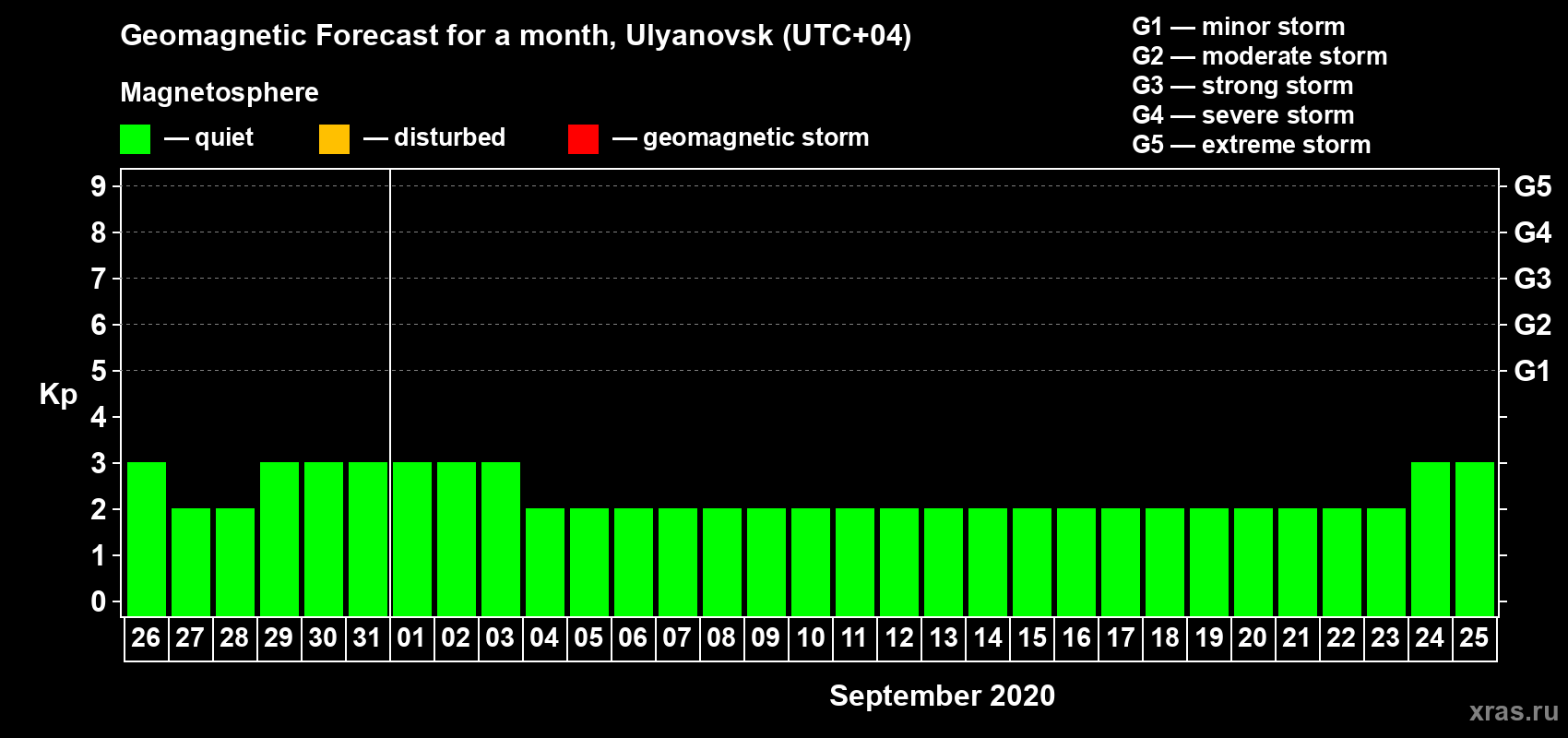Click date label 07 on x-axis
Image resolution: width=1568 pixels, height=738 pixels.
(x=677, y=638)
